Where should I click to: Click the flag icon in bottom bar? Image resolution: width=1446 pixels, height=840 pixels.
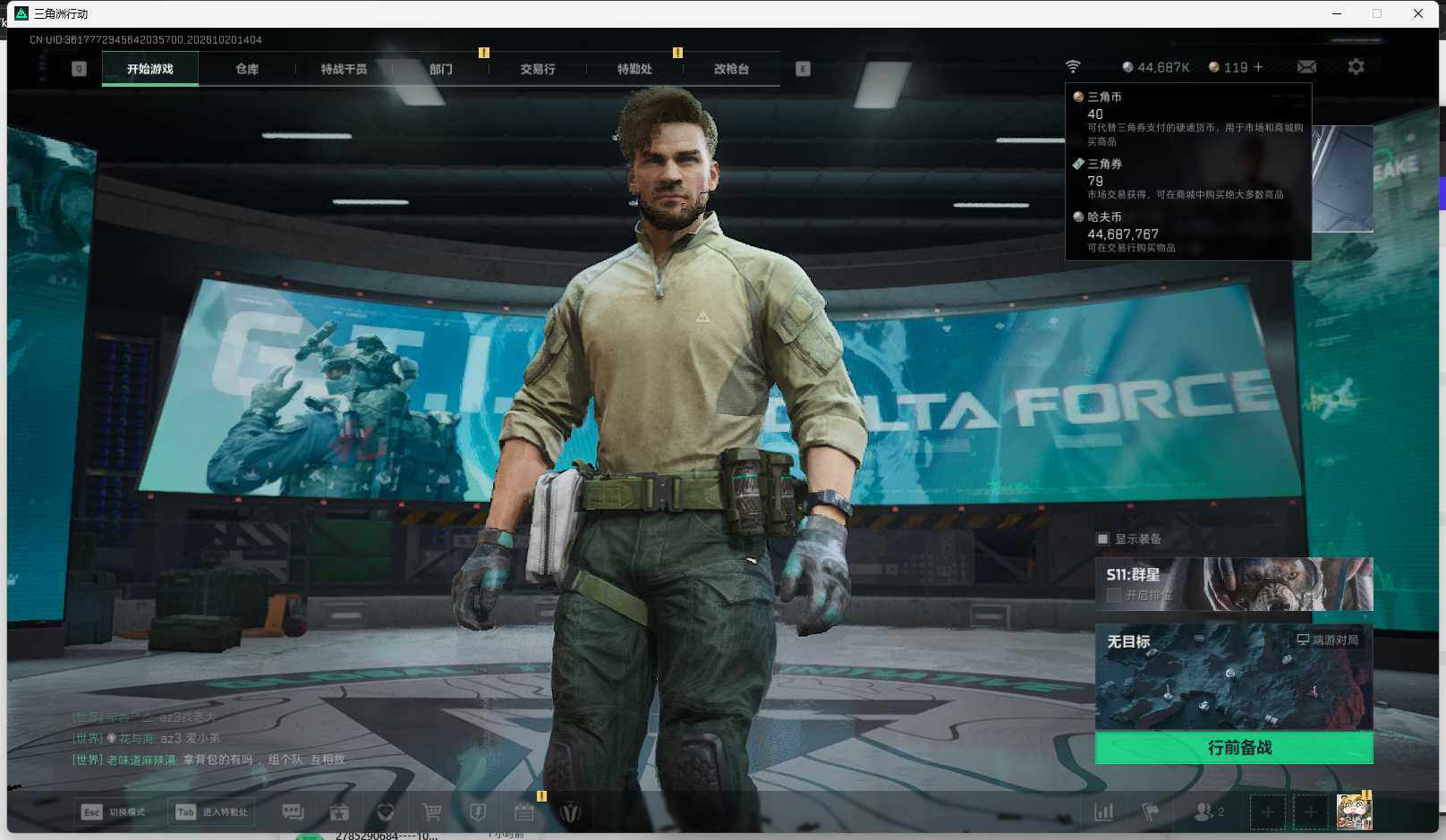[1151, 812]
